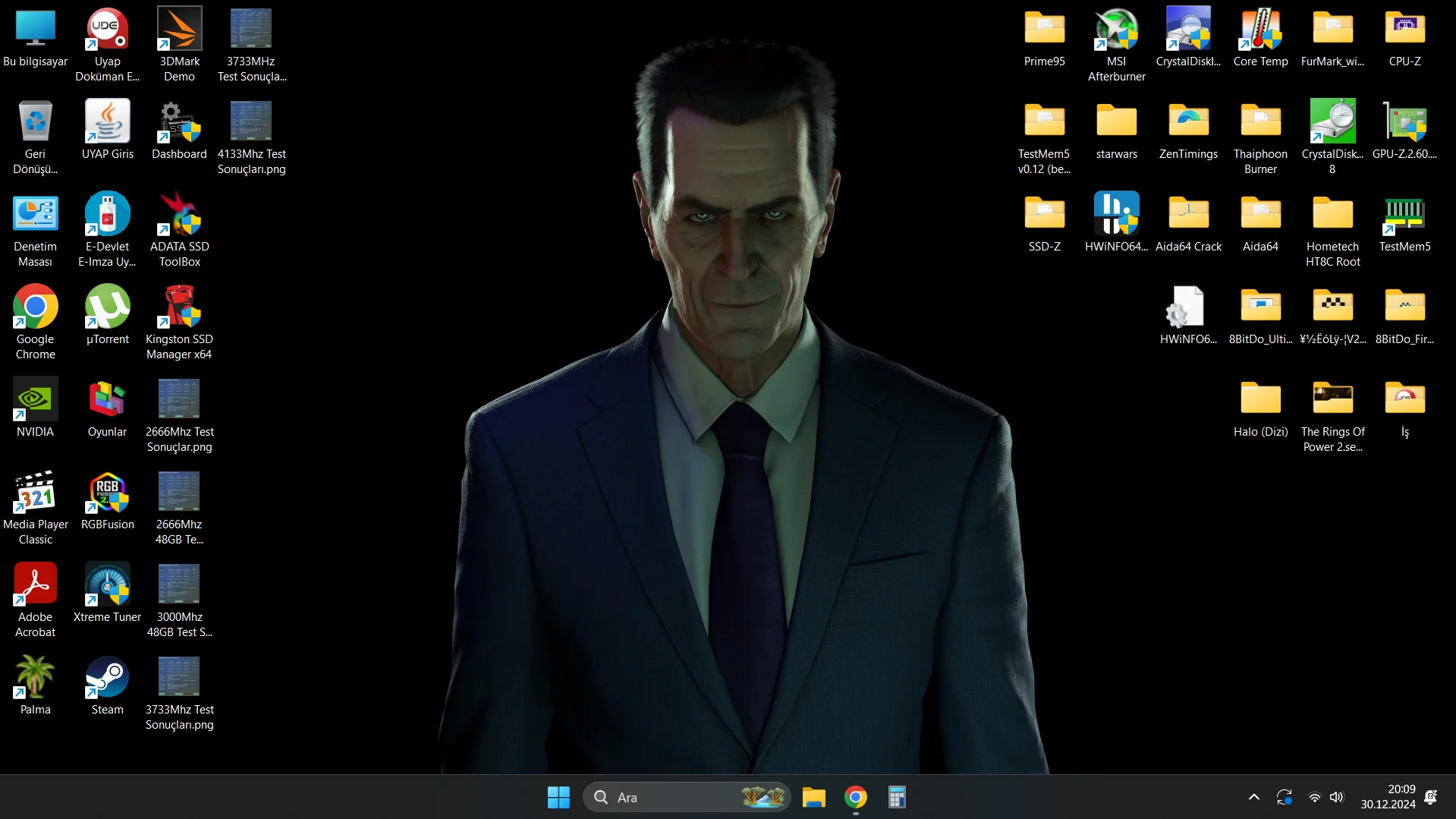This screenshot has width=1456, height=819.
Task: Select the µTorrent desktop icon
Action: tap(107, 316)
